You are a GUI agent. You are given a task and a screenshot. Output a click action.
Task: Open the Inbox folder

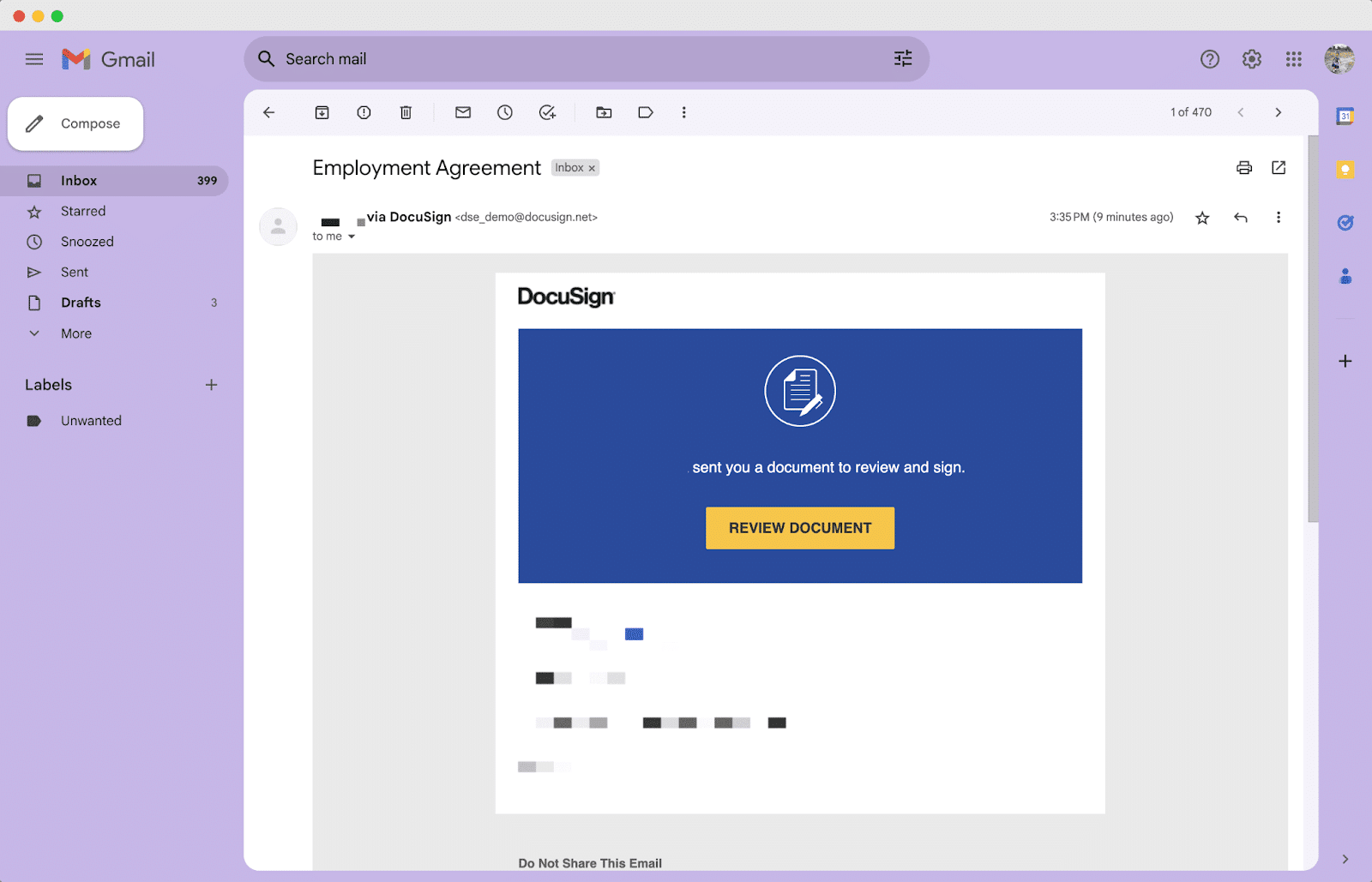click(x=114, y=181)
